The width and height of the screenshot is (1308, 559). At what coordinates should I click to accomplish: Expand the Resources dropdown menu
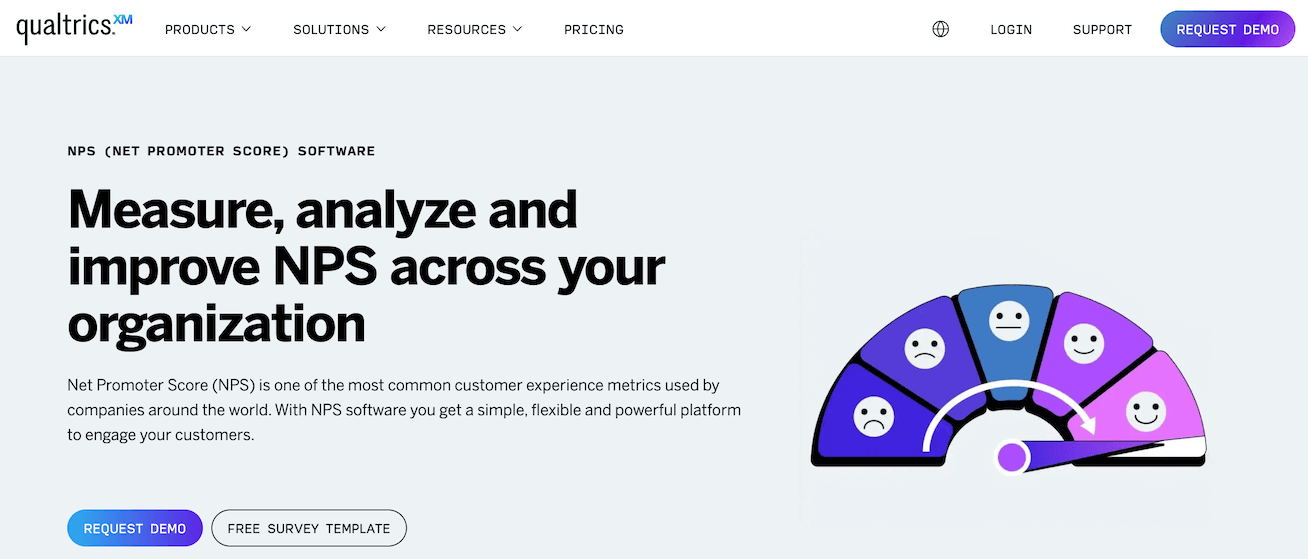tap(474, 29)
